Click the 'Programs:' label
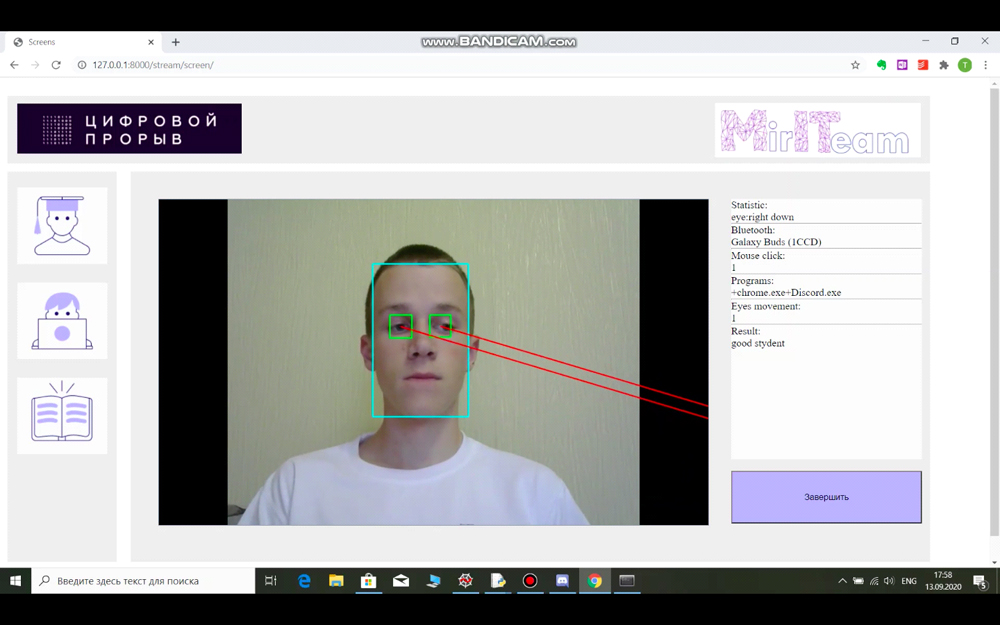The image size is (1000, 625). (752, 281)
